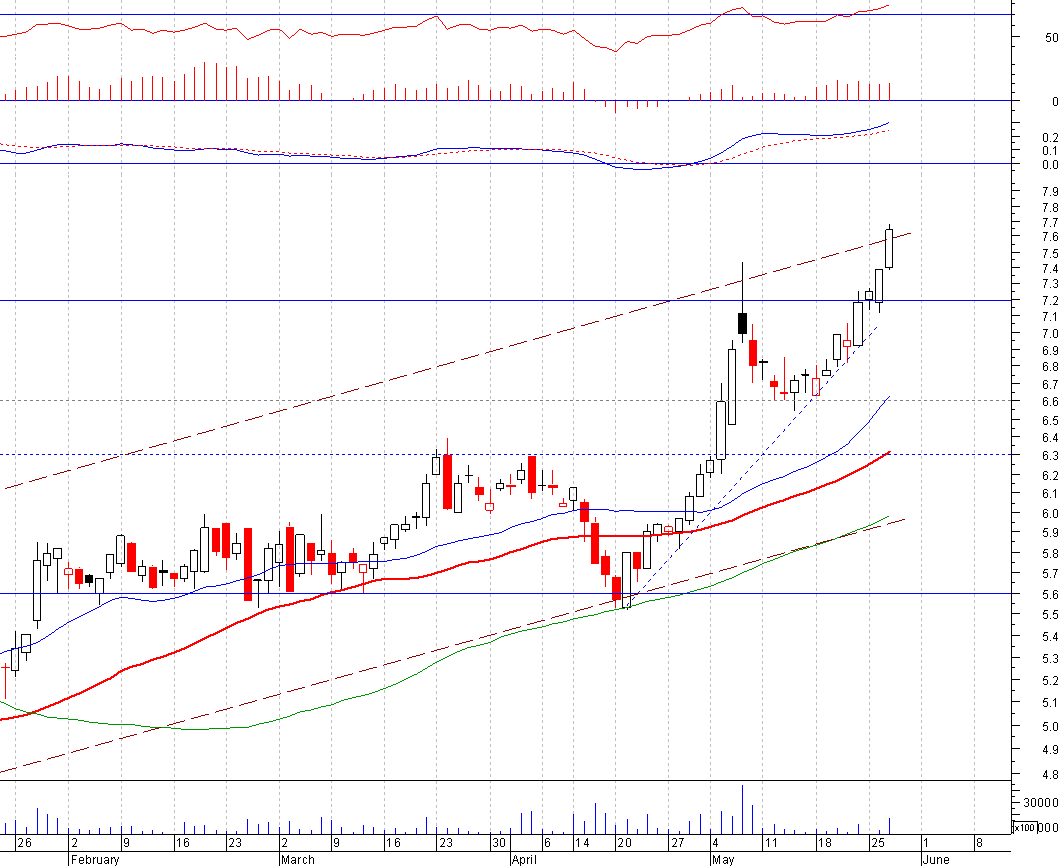Select the 5.4 price axis label

click(x=1050, y=636)
